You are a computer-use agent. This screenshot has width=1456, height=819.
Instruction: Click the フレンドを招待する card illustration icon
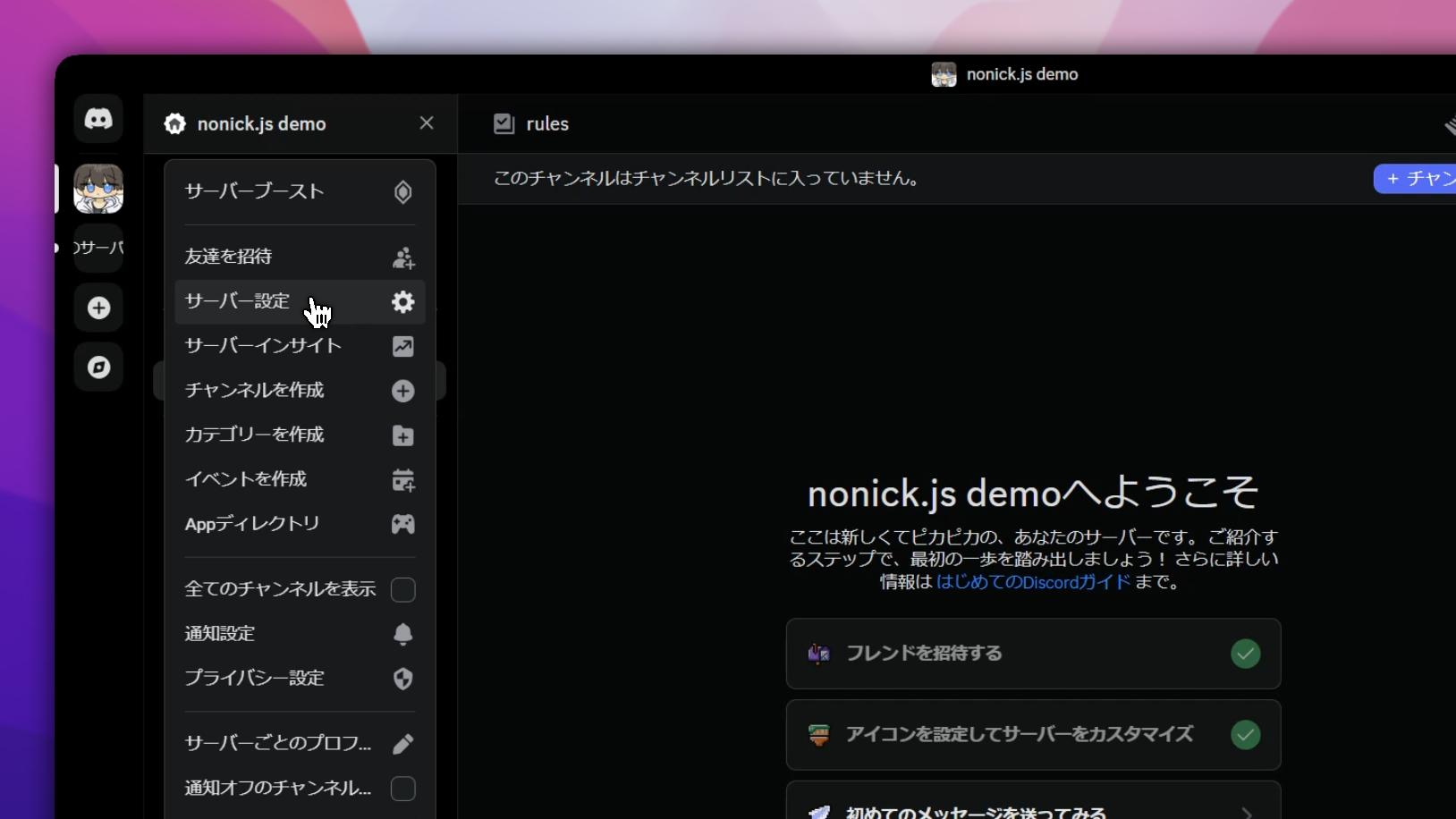[x=818, y=654]
